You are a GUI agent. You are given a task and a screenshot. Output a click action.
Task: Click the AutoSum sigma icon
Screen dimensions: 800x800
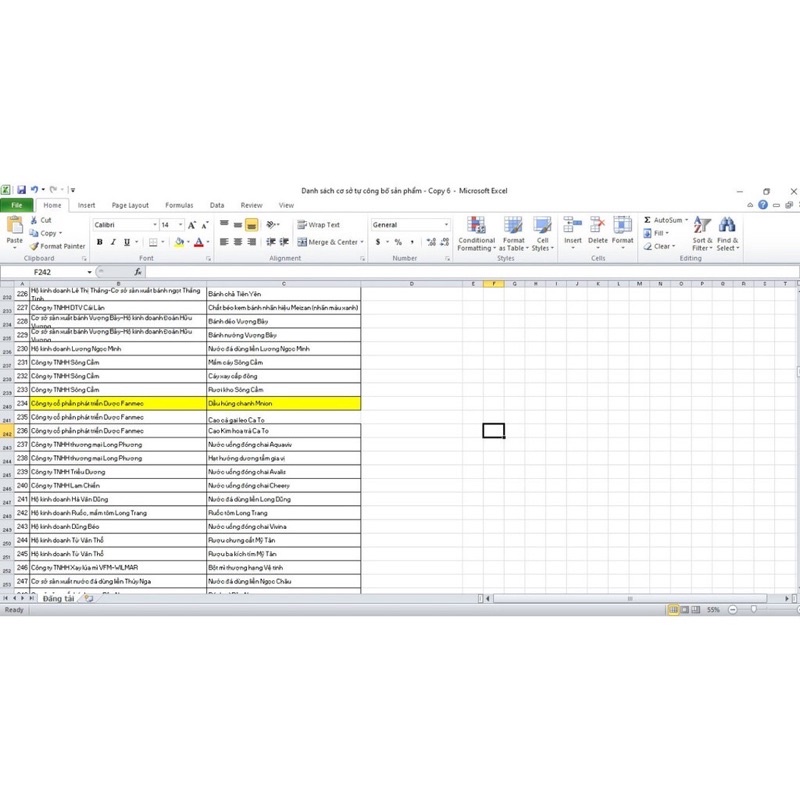pos(647,220)
